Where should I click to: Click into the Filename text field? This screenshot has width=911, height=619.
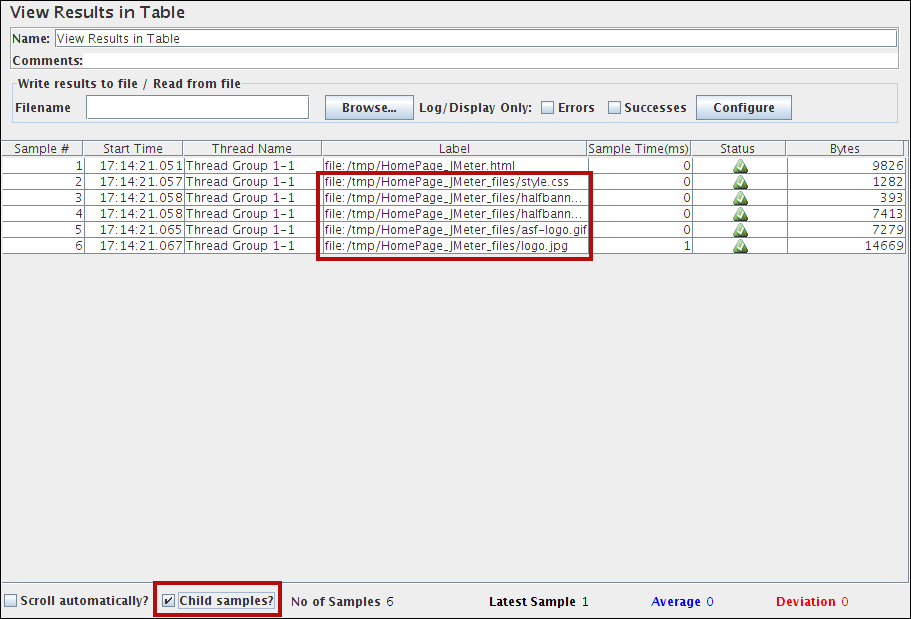tap(197, 108)
